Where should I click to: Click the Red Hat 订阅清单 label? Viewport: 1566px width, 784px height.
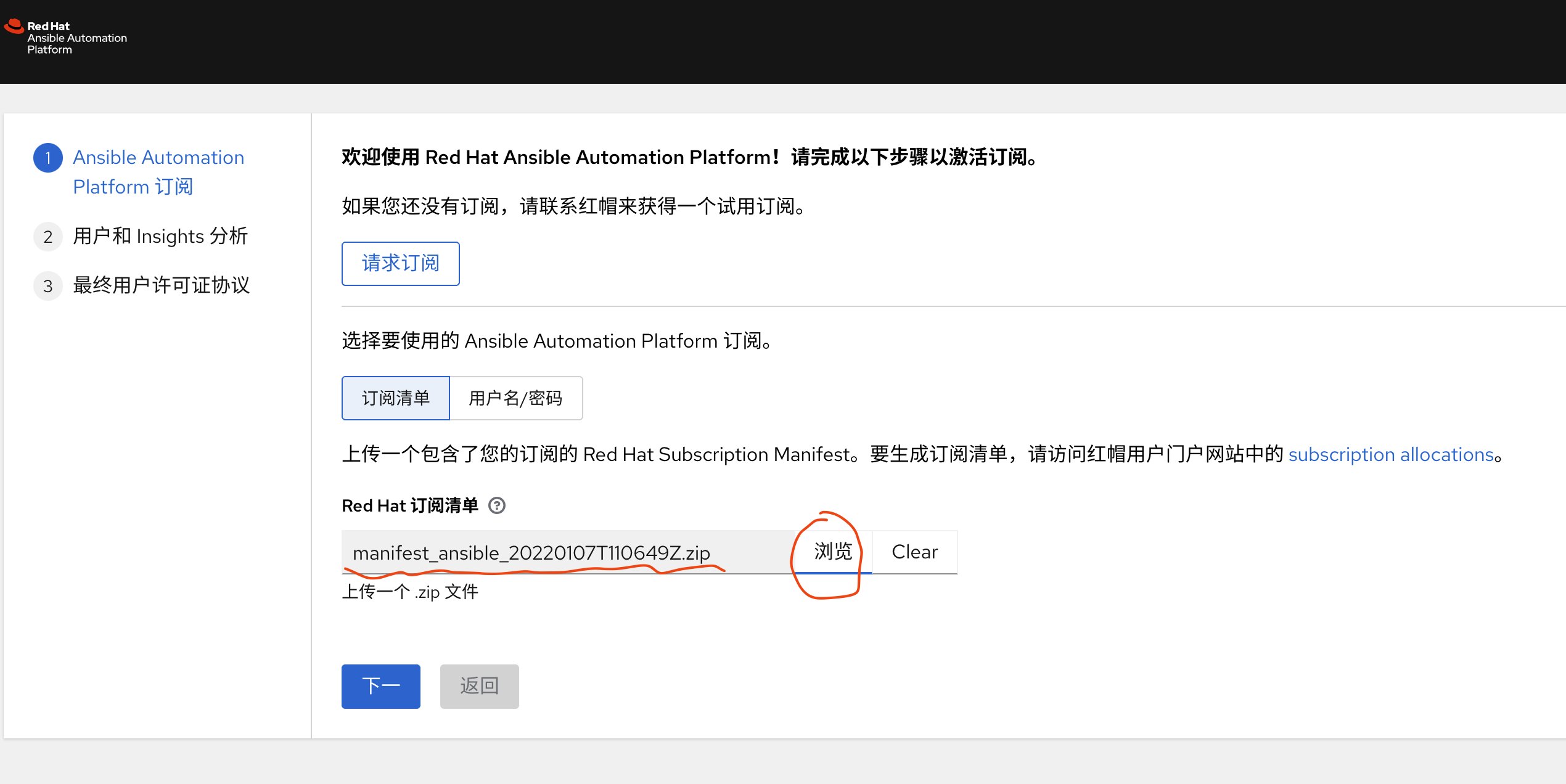tap(410, 505)
